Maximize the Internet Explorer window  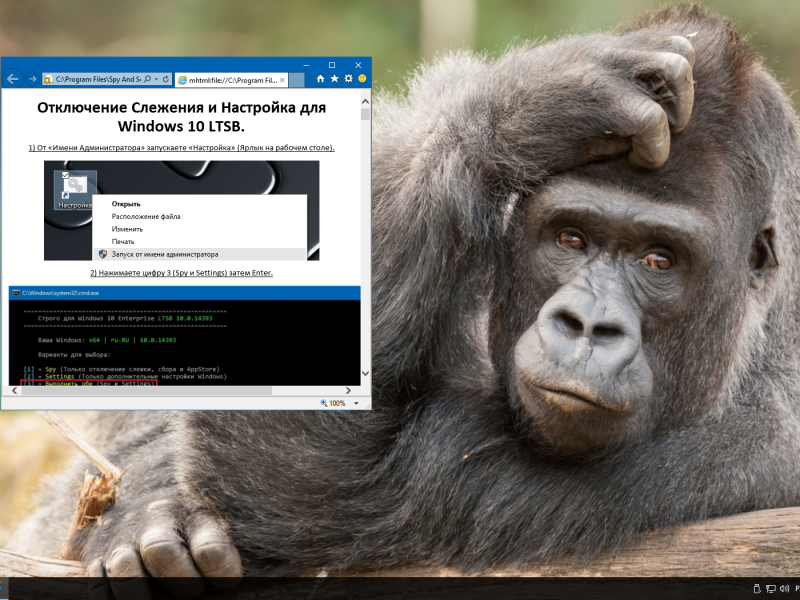pos(332,65)
